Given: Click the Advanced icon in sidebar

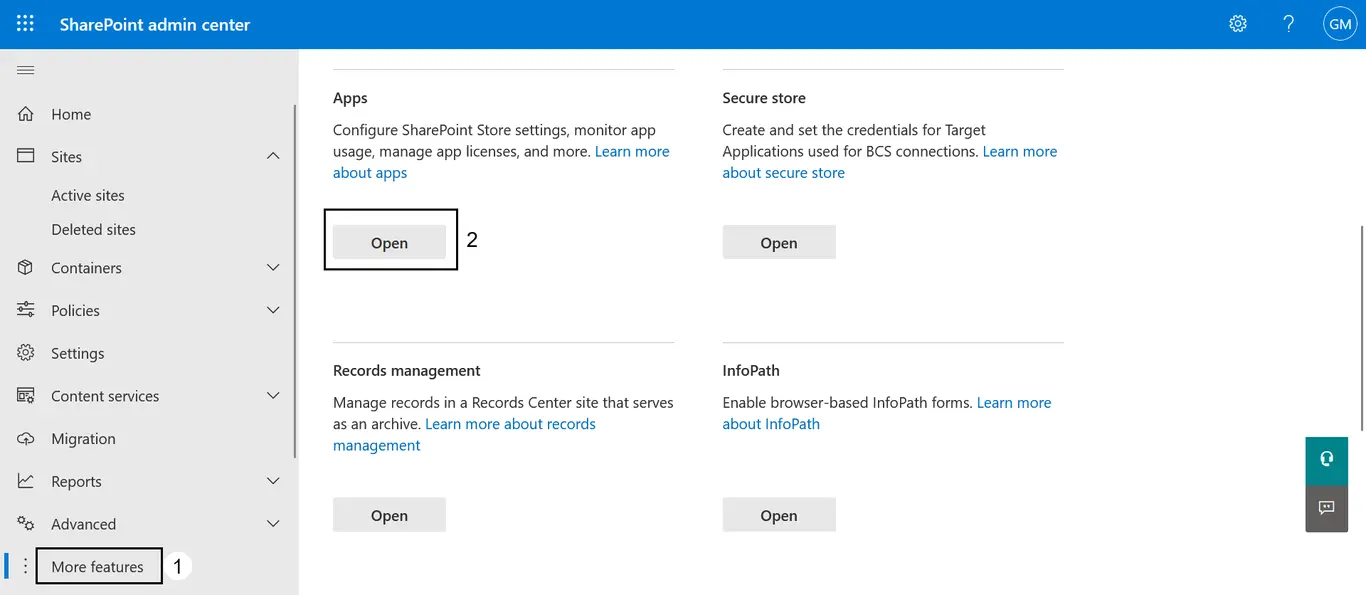Looking at the screenshot, I should [x=26, y=524].
